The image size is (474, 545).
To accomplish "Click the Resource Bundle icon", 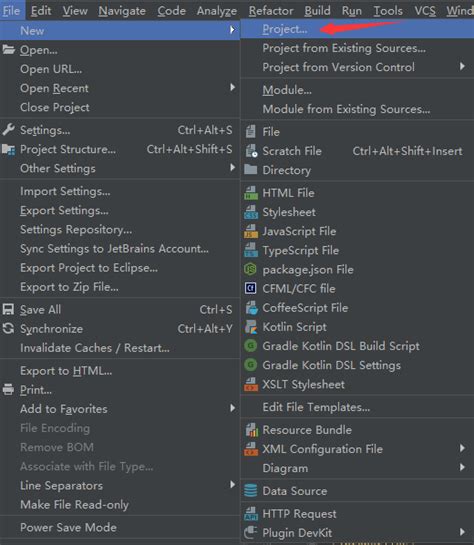I will point(251,430).
